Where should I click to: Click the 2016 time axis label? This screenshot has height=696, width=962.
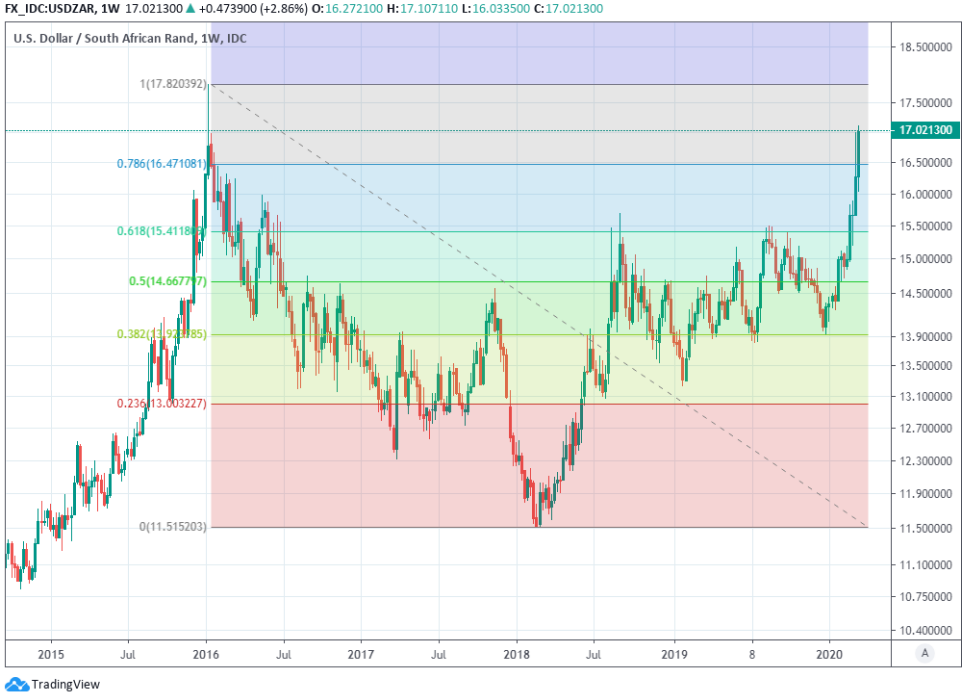(206, 654)
